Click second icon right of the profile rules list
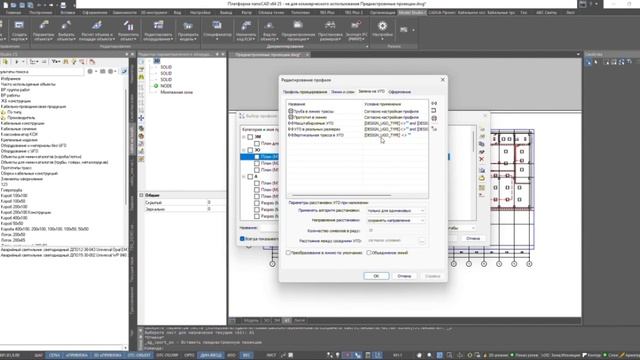 [434, 111]
